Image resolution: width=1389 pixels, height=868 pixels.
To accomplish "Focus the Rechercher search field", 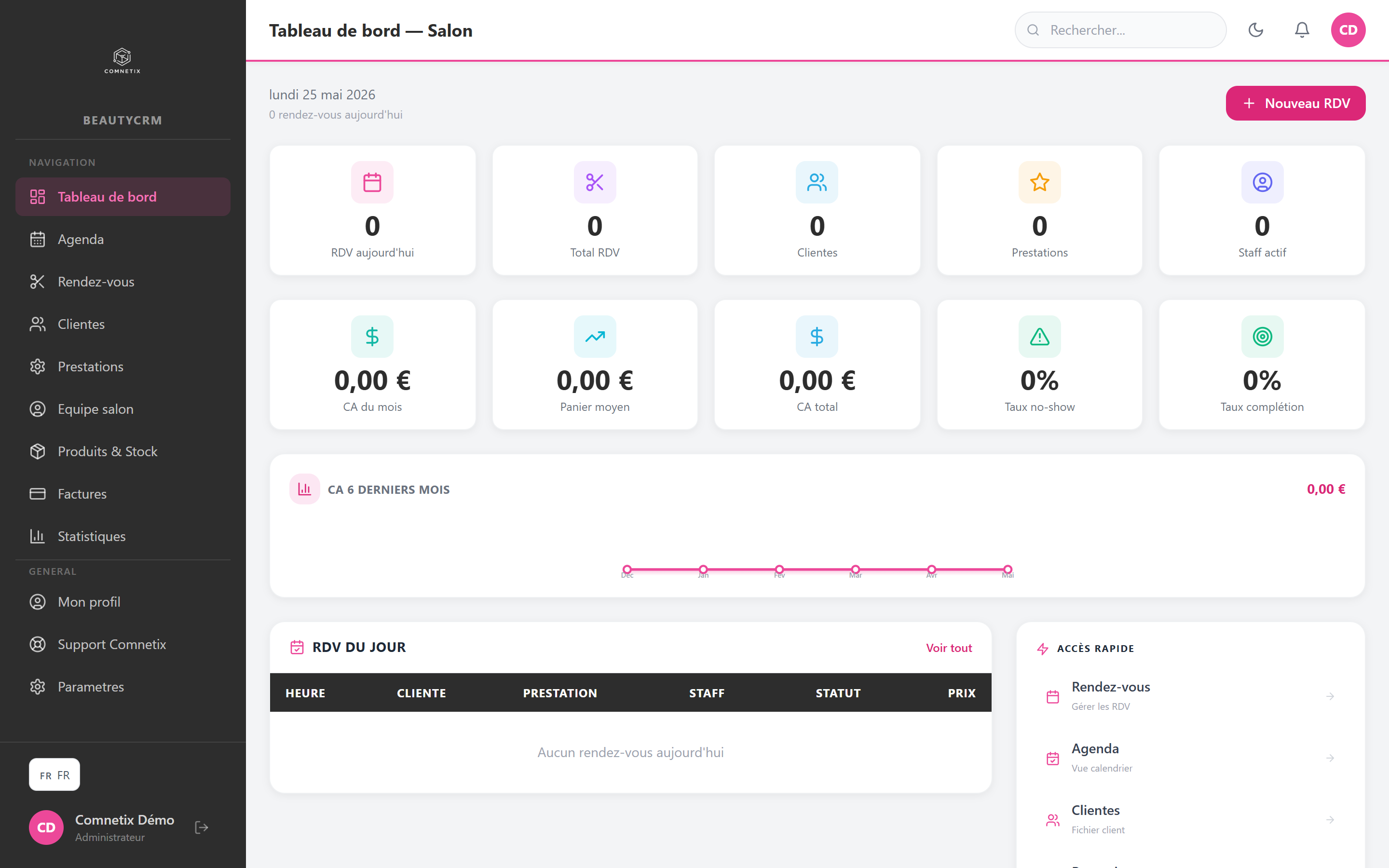I will tap(1120, 30).
